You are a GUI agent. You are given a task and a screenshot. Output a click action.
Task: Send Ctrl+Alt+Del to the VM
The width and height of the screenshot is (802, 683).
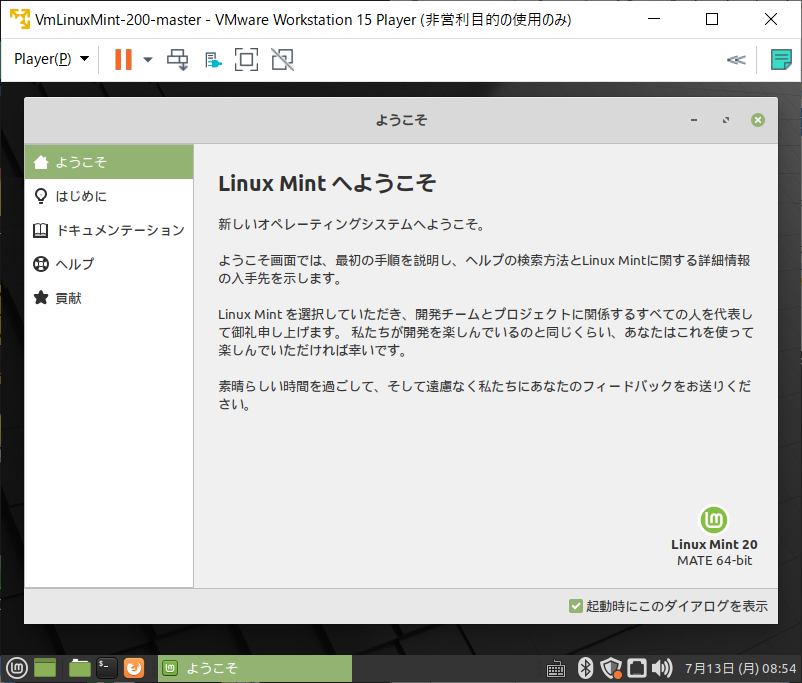click(x=178, y=59)
